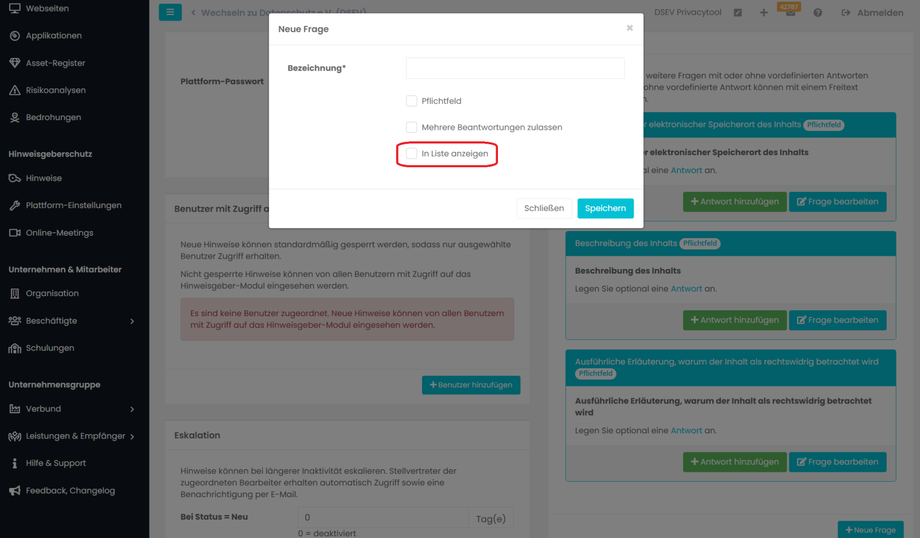Click the Feedback, Changelog megaphone icon
This screenshot has width=920, height=538.
click(15, 491)
